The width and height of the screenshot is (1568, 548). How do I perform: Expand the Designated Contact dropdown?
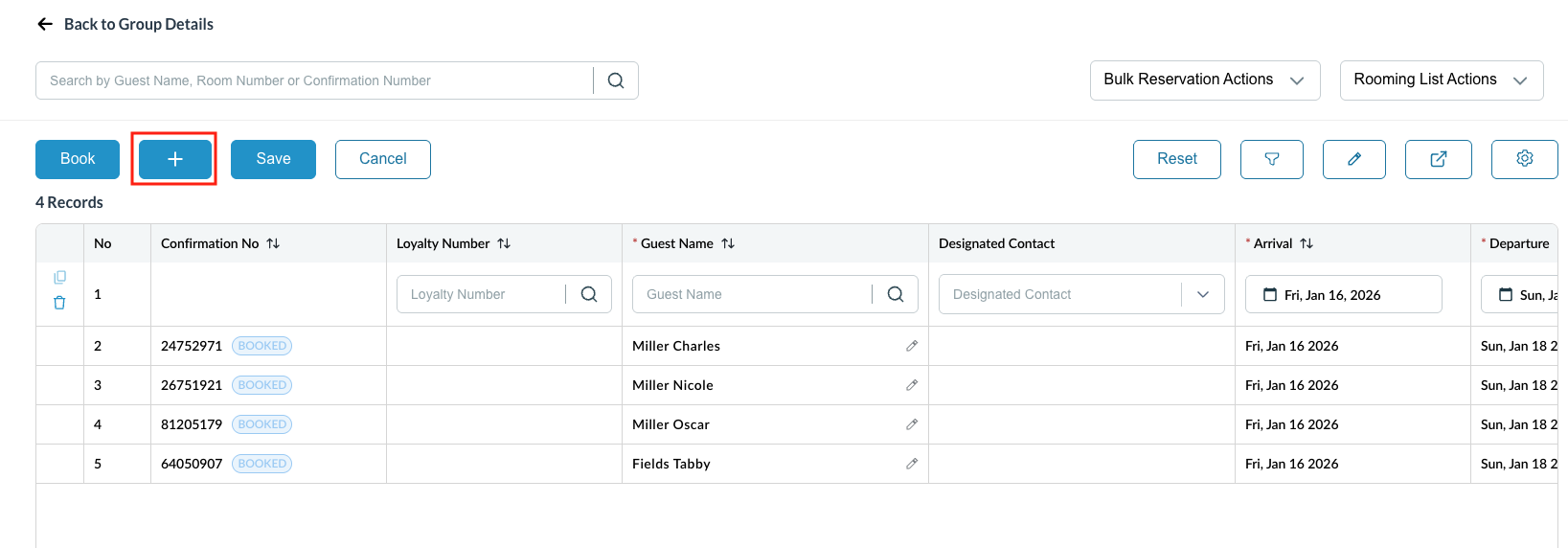1203,294
